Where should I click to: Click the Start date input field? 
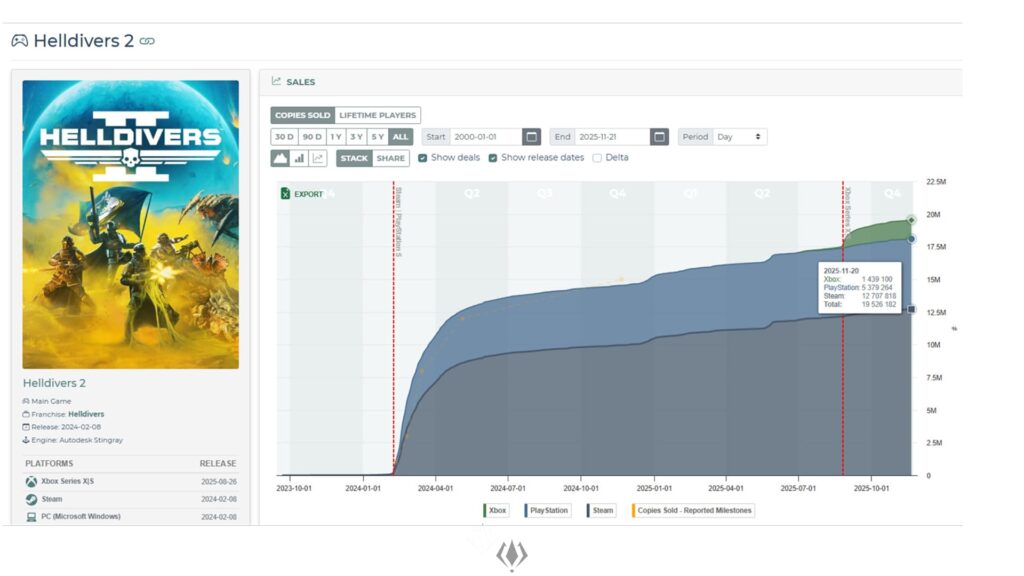485,137
